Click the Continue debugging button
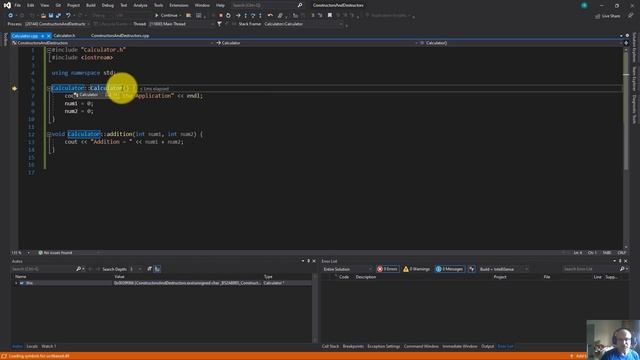Screen dimensions: 640x360 pos(167,16)
